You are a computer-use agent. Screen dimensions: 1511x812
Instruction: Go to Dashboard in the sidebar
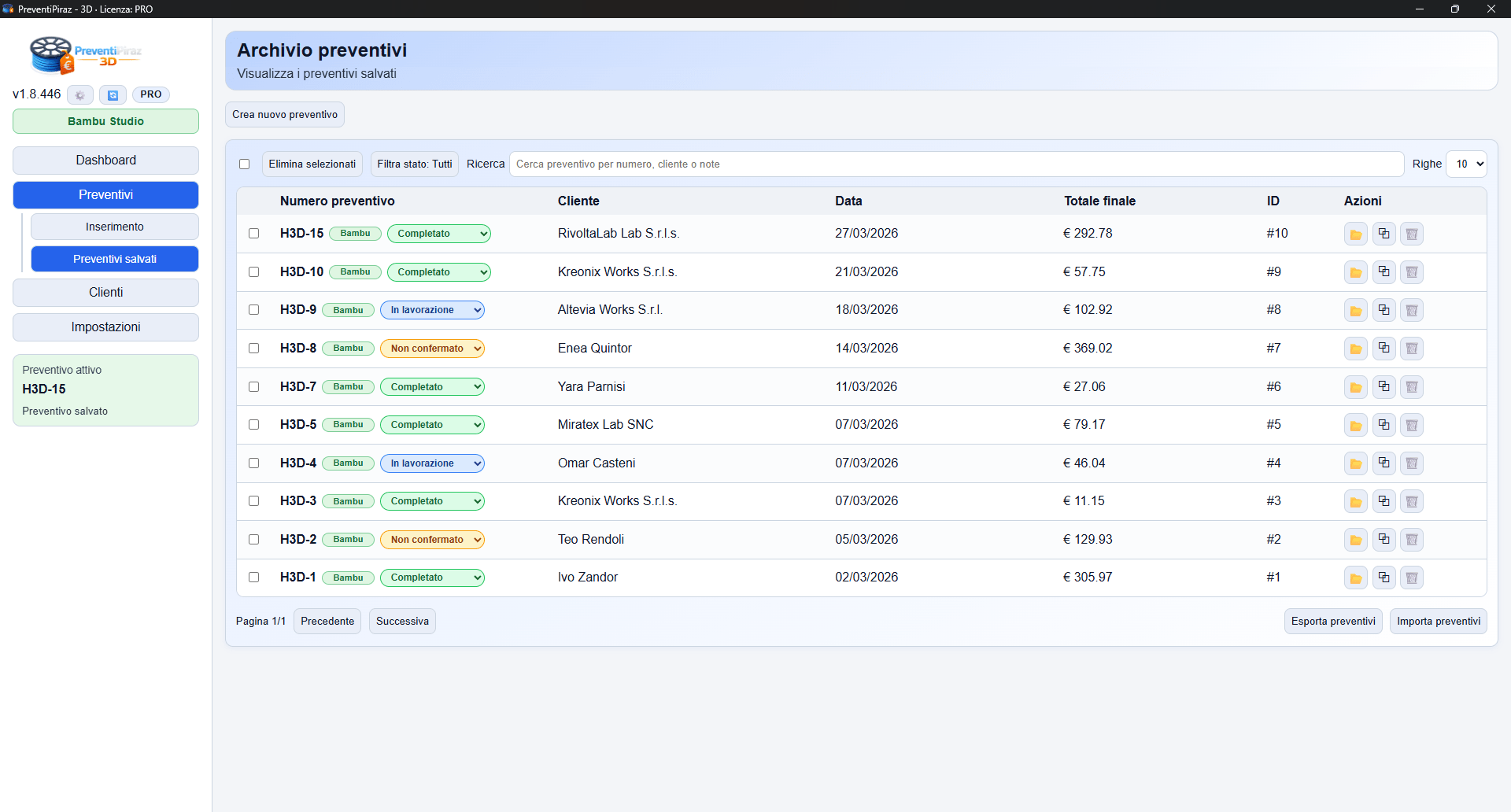tap(105, 161)
